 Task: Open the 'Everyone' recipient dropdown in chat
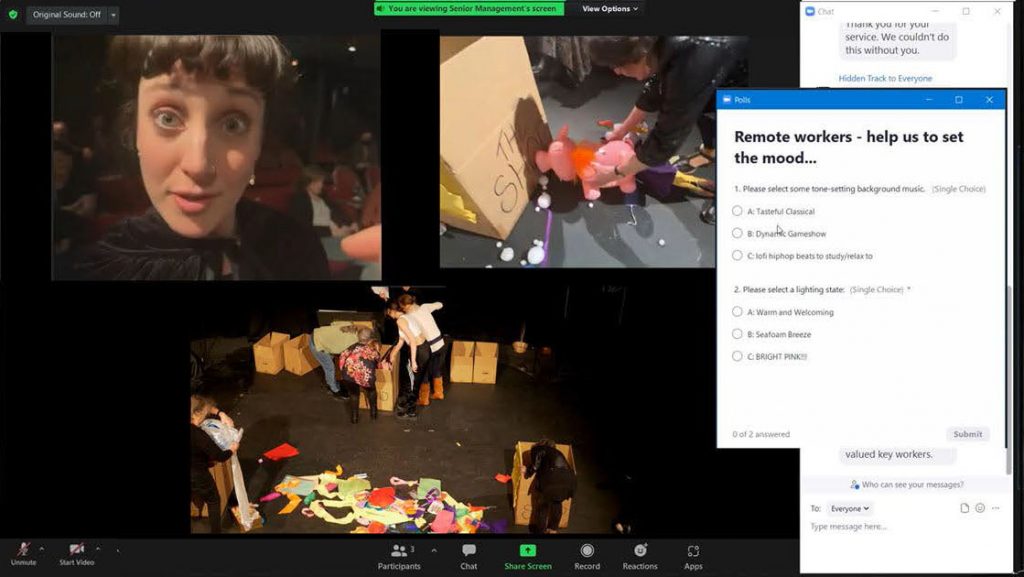pos(850,508)
